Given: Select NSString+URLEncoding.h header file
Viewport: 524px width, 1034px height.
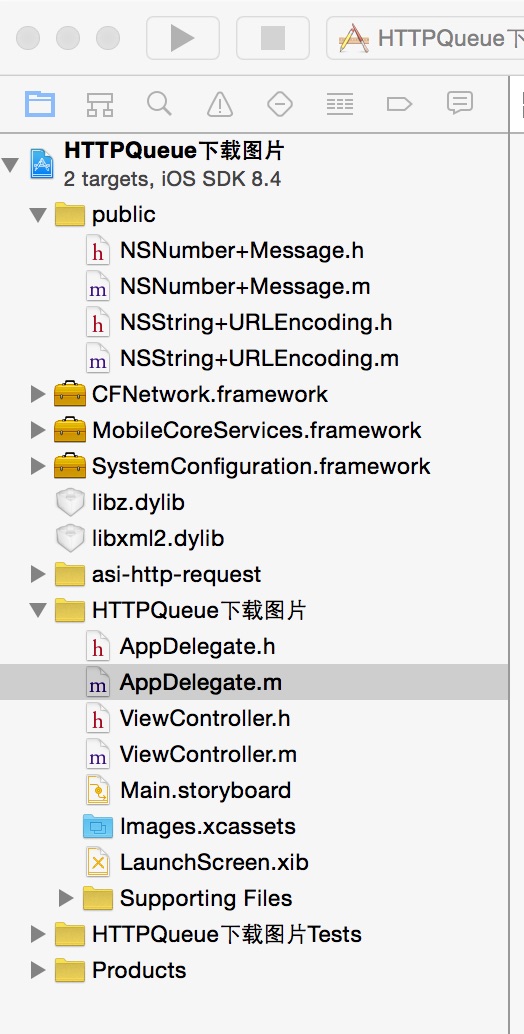Looking at the screenshot, I should 254,322.
